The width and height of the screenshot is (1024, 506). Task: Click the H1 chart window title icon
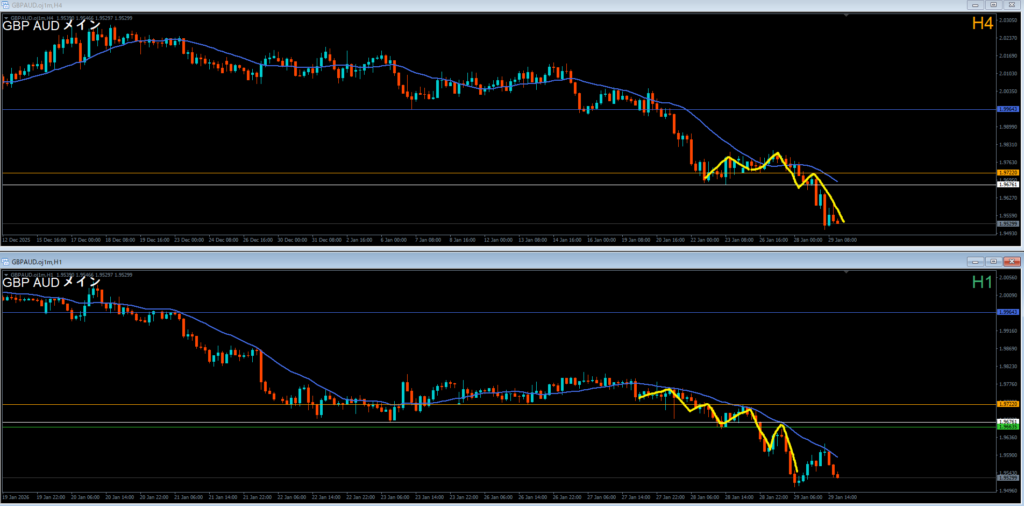(x=6, y=260)
